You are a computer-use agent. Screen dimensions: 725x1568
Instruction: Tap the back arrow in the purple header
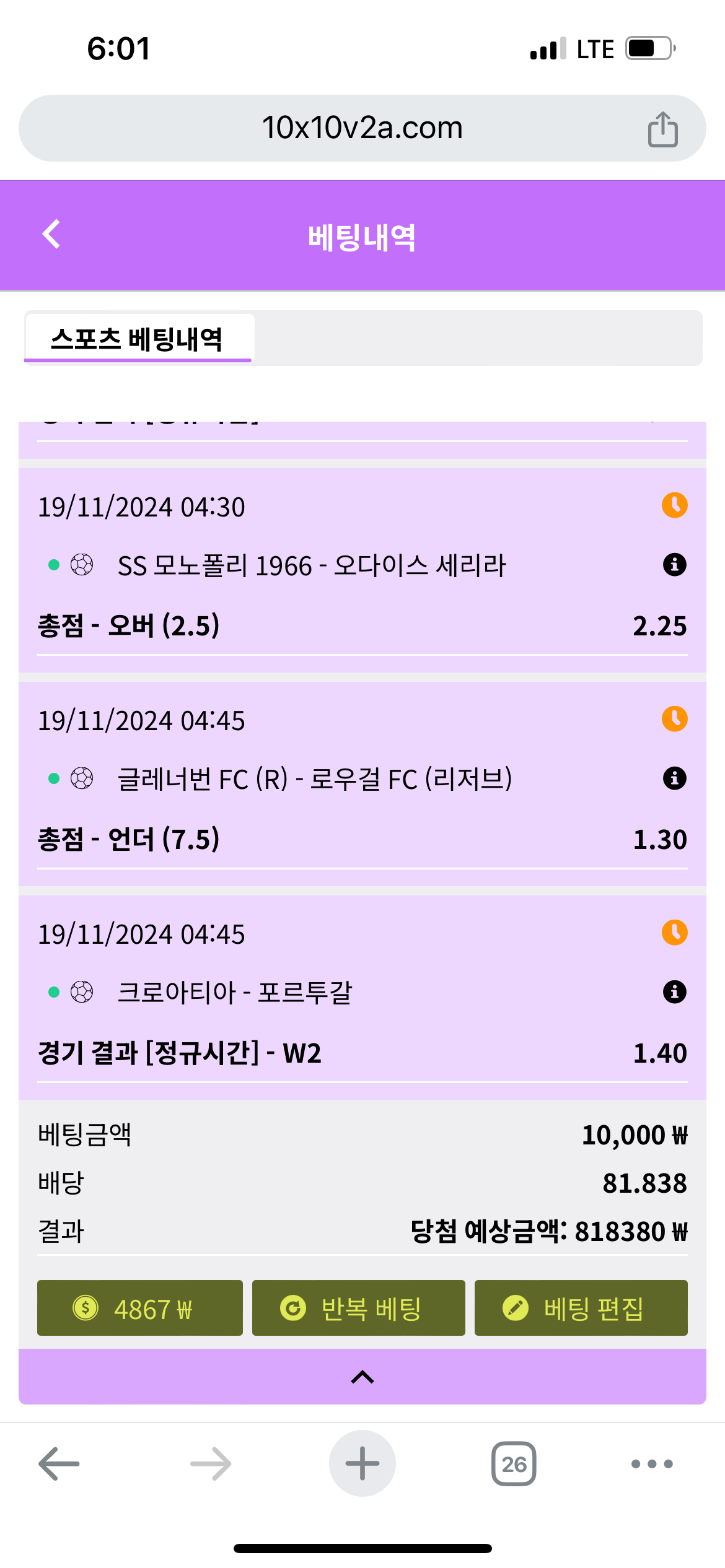tap(51, 234)
